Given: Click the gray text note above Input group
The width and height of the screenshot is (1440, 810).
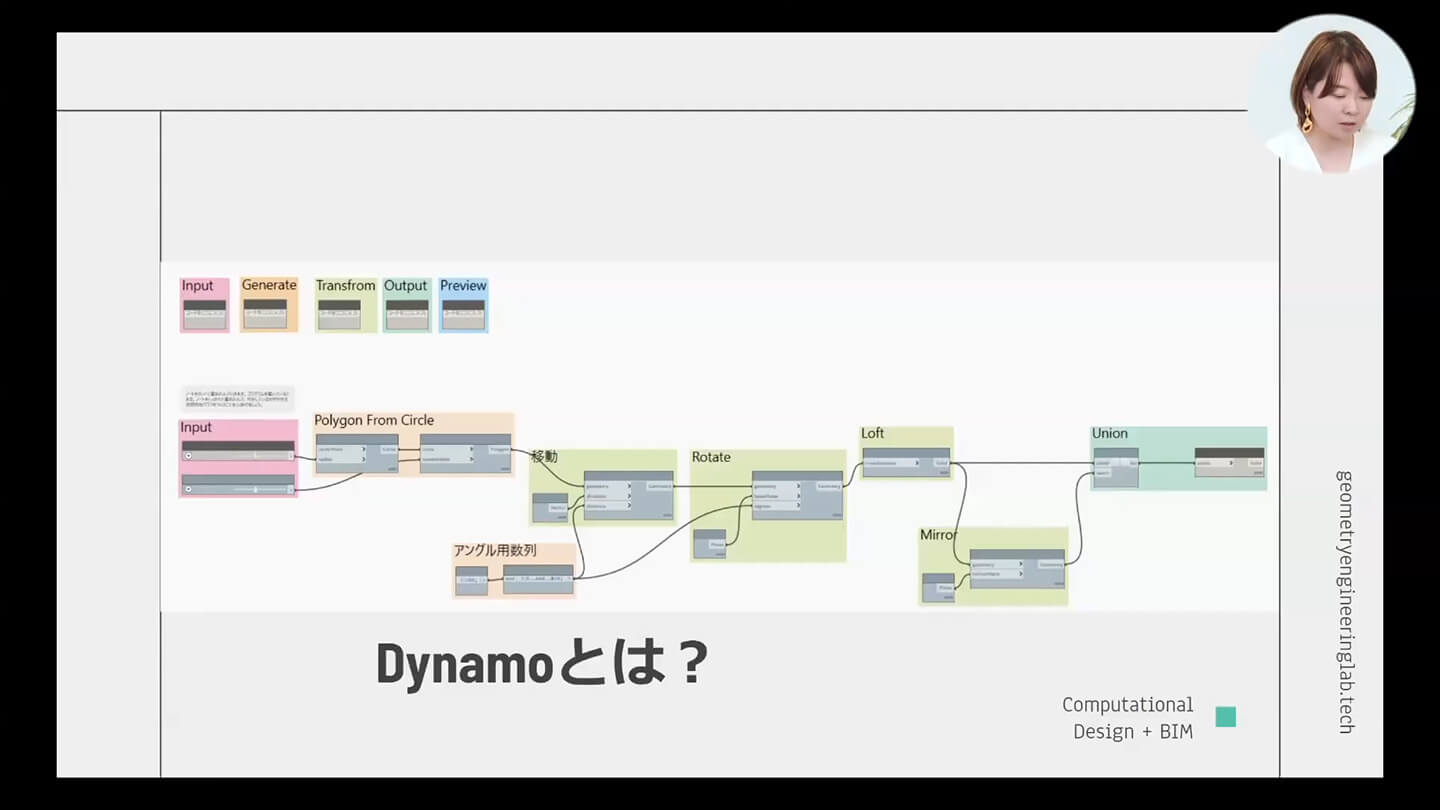Looking at the screenshot, I should (238, 399).
